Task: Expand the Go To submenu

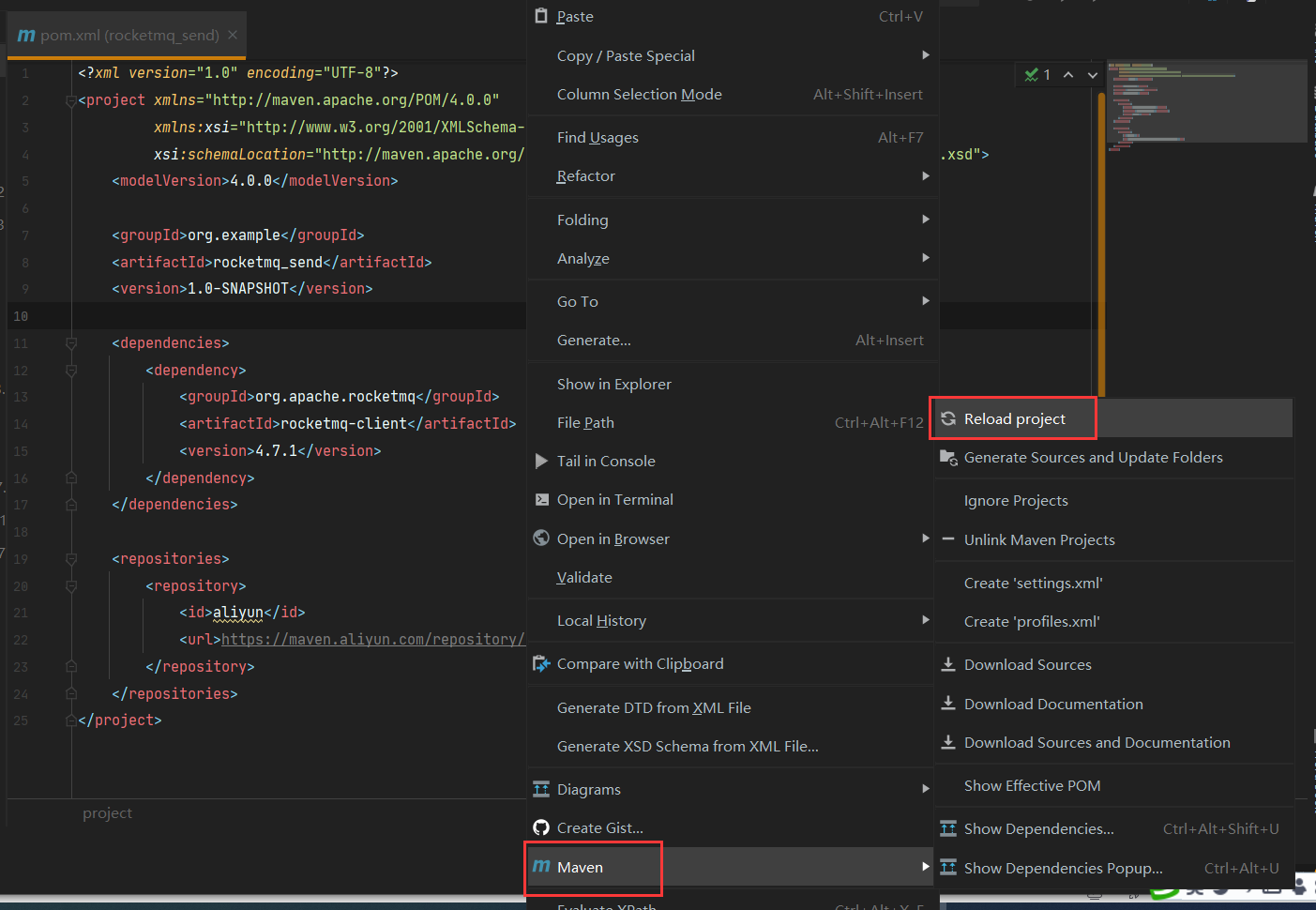Action: (577, 301)
